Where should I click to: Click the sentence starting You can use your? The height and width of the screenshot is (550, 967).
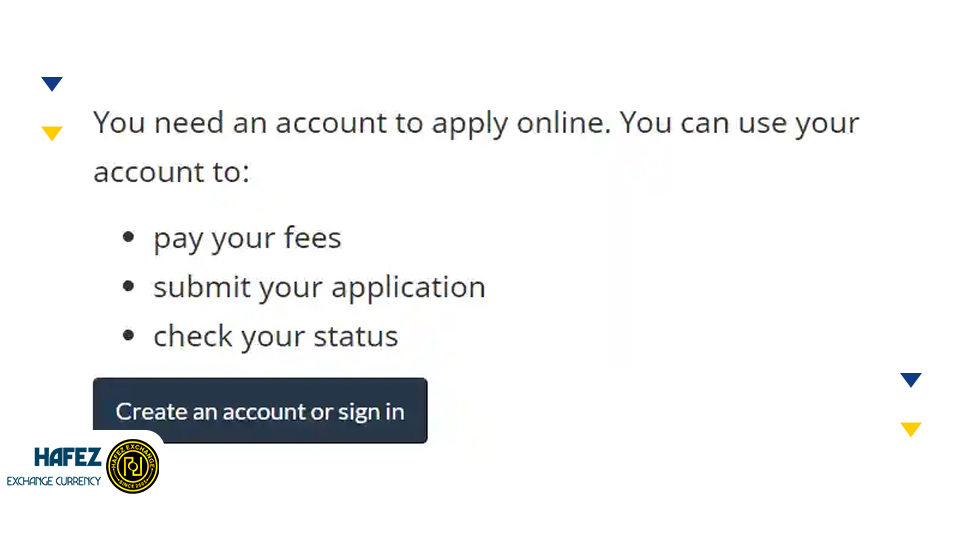coord(740,123)
